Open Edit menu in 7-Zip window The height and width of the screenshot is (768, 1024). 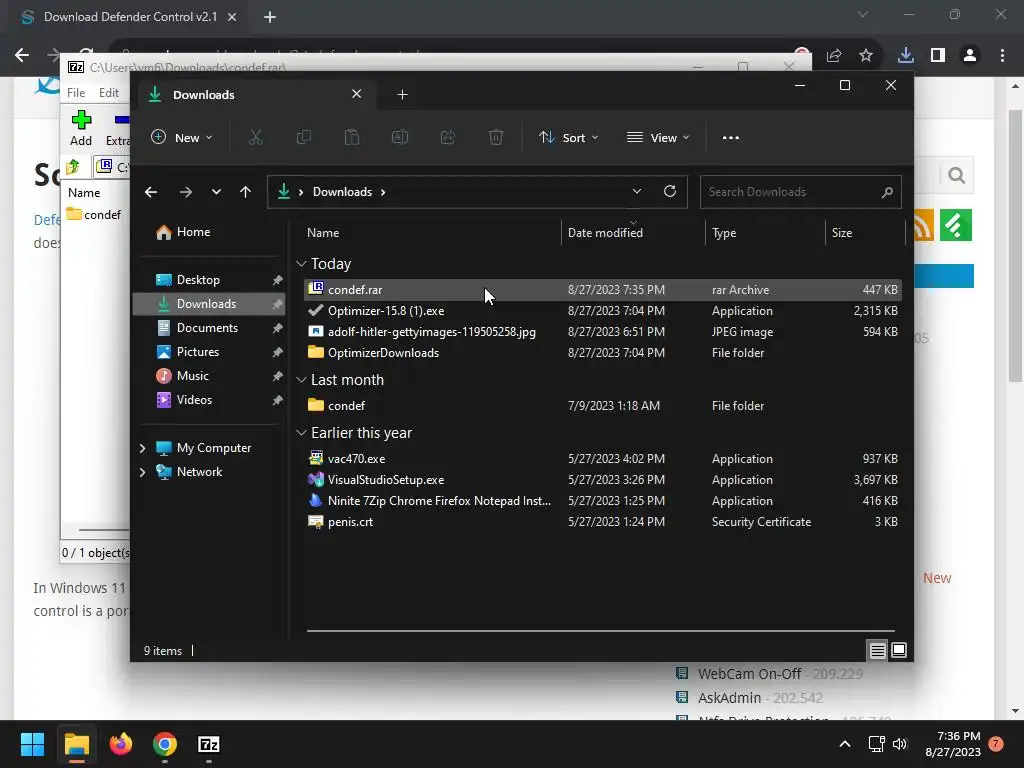[x=108, y=93]
